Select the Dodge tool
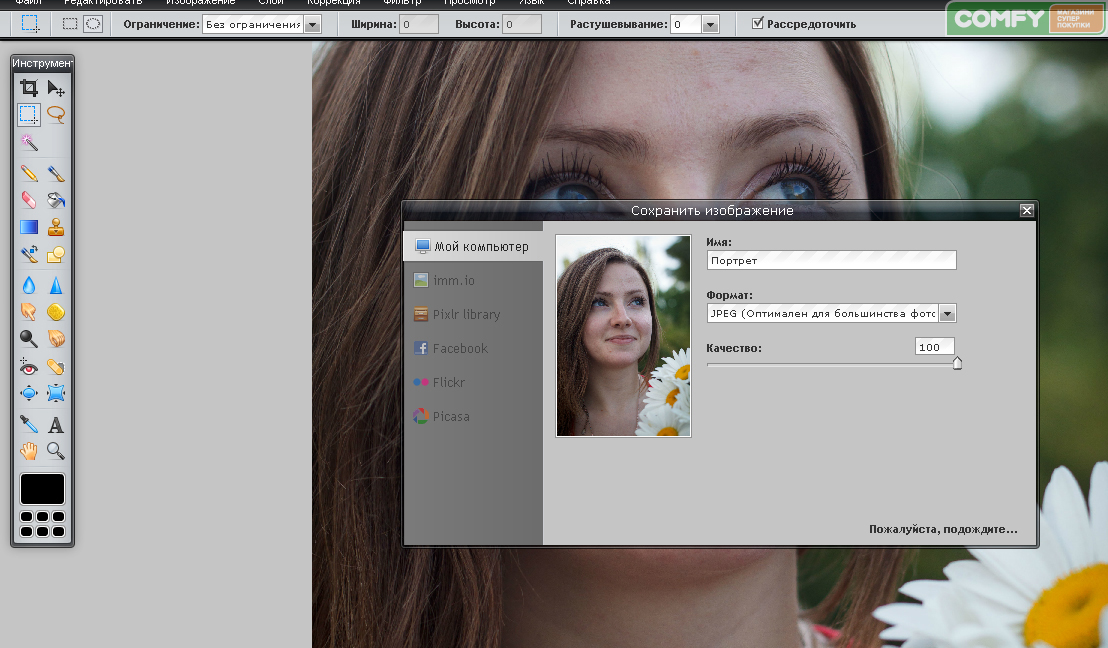Viewport: 1108px width, 648px height. point(29,338)
